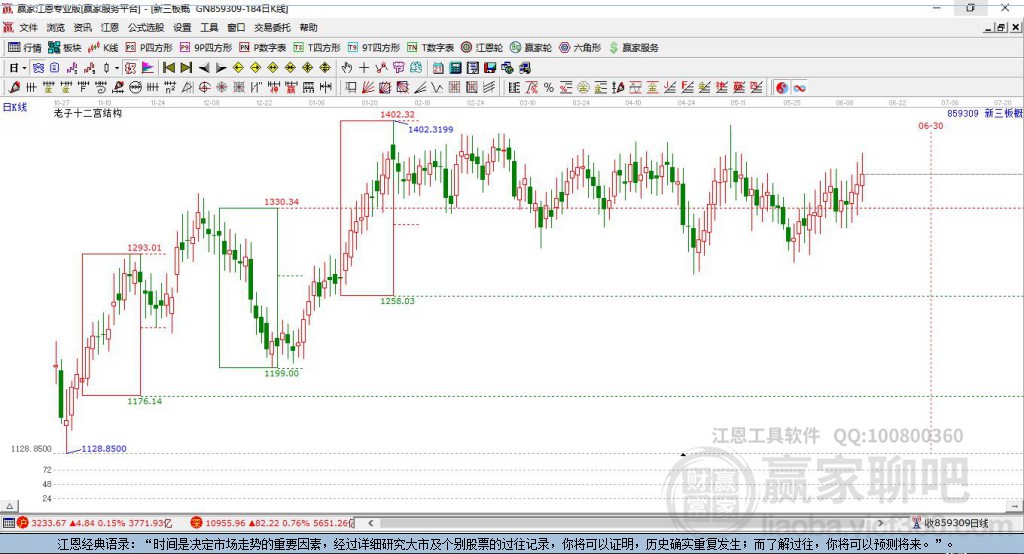Select the Gann fan lines tool
Image resolution: width=1024 pixels, height=554 pixels.
pos(368,88)
